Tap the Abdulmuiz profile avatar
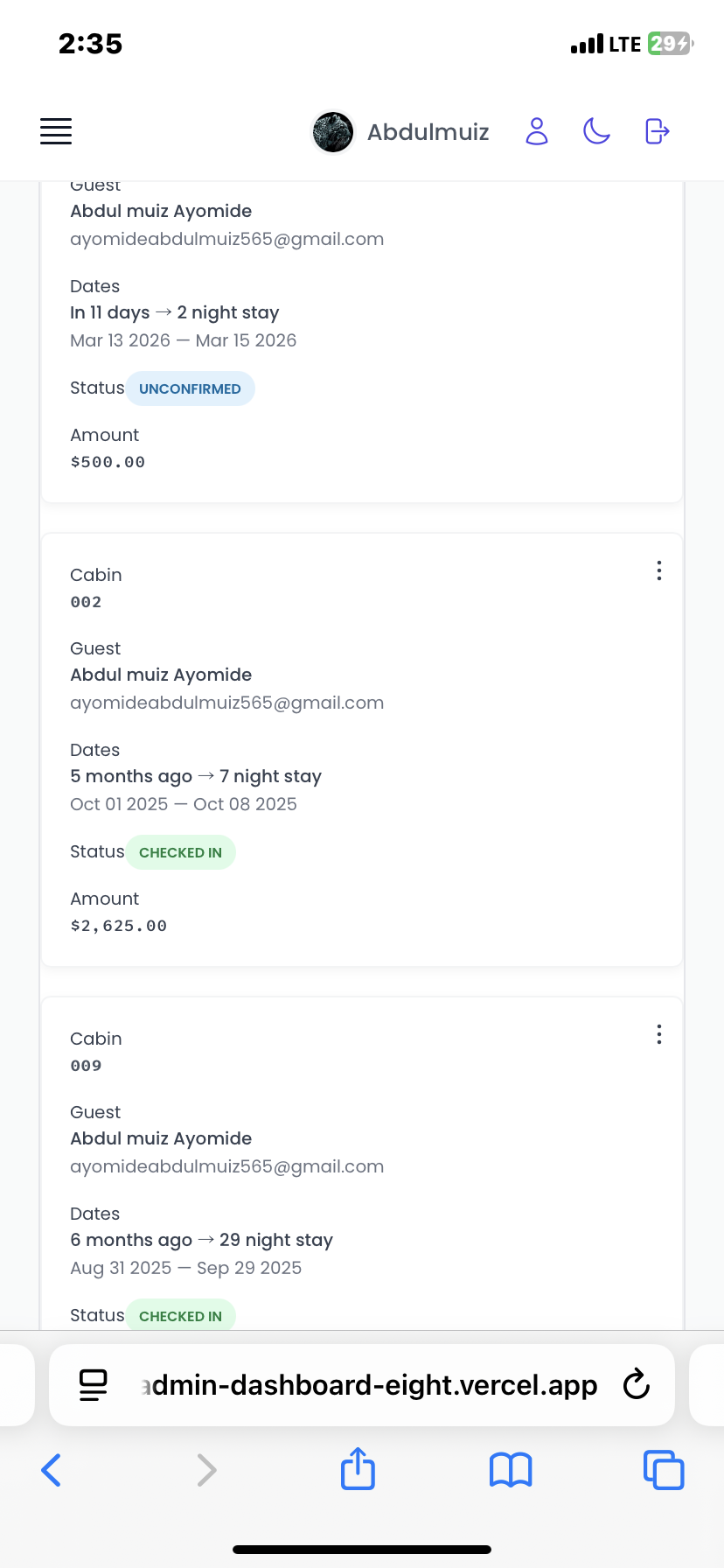The image size is (724, 1568). (332, 131)
